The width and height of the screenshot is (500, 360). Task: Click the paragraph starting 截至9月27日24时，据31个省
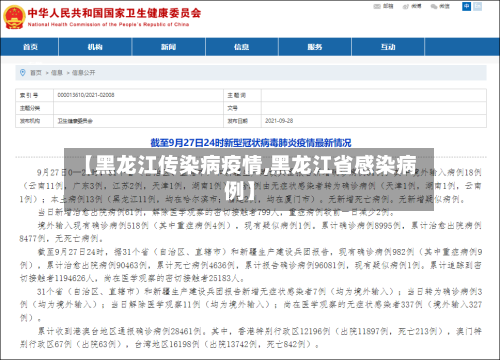tap(251, 265)
